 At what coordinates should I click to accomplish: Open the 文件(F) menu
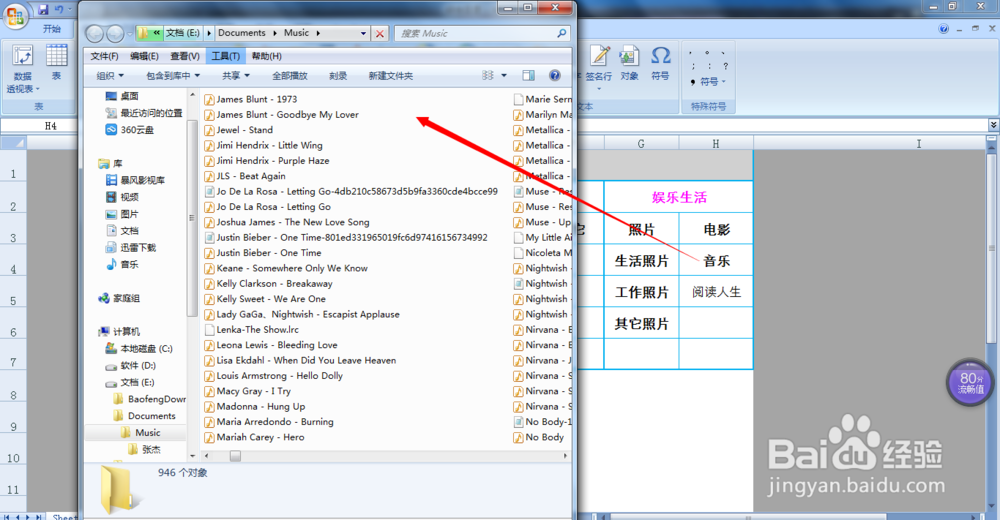pyautogui.click(x=104, y=56)
